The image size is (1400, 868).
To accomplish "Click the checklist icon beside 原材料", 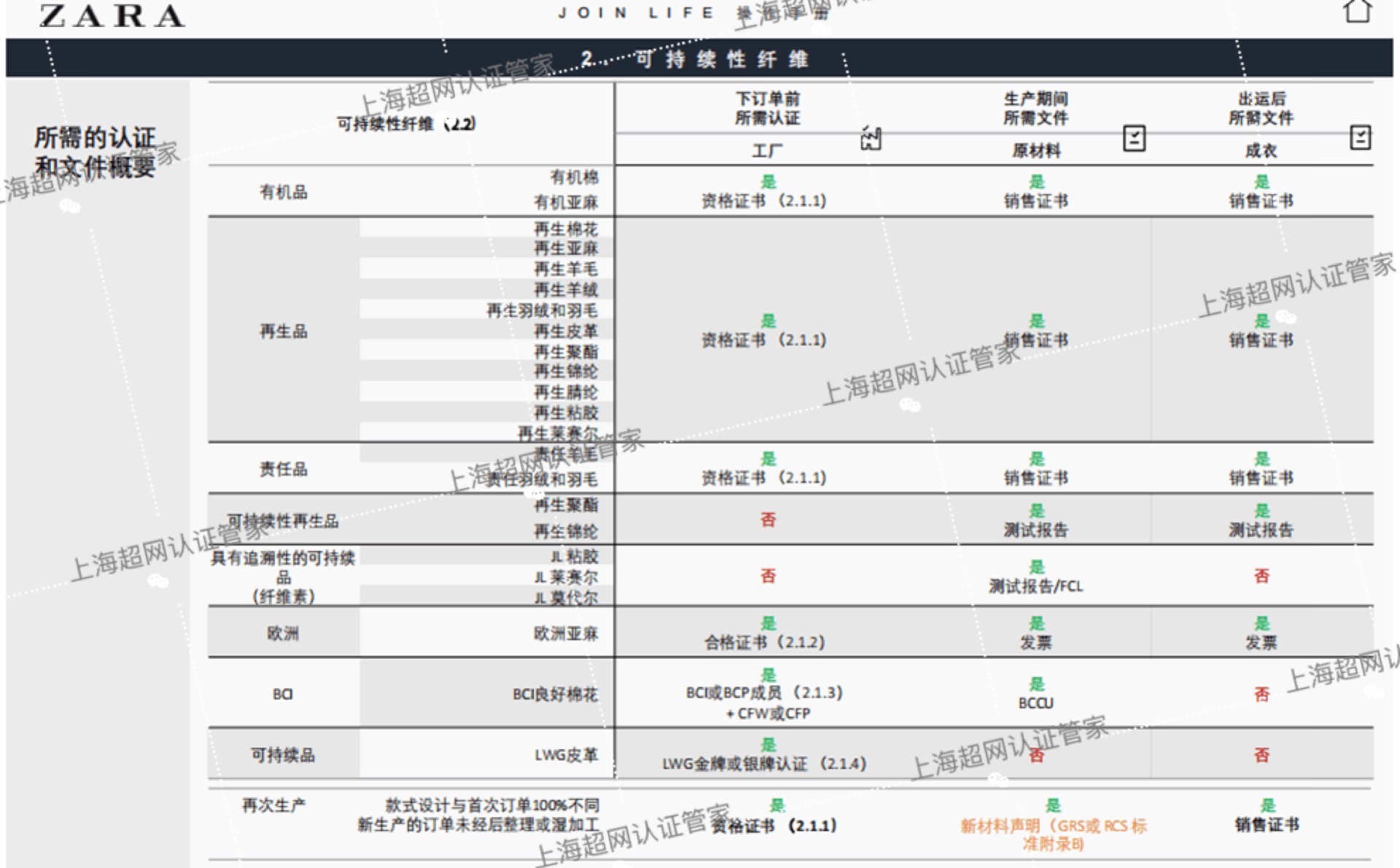I will point(1134,138).
